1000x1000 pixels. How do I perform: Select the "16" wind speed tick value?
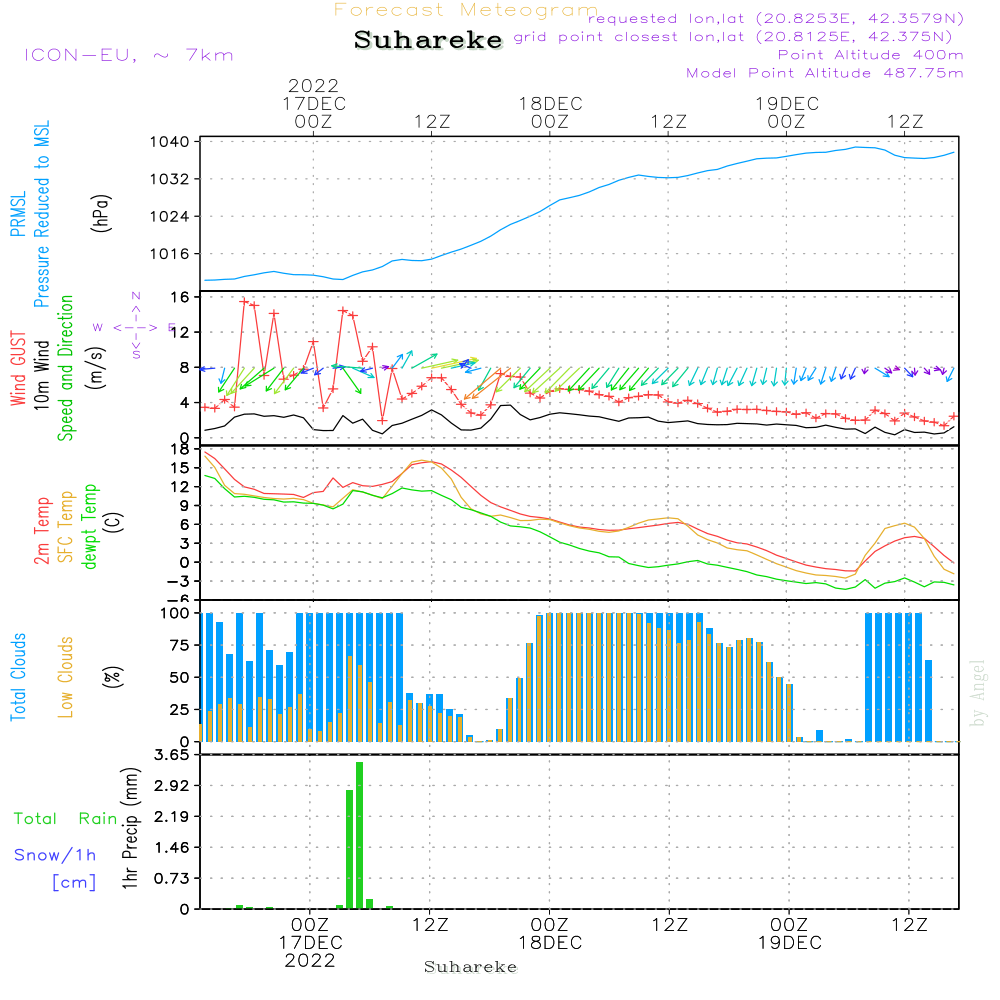[180, 297]
